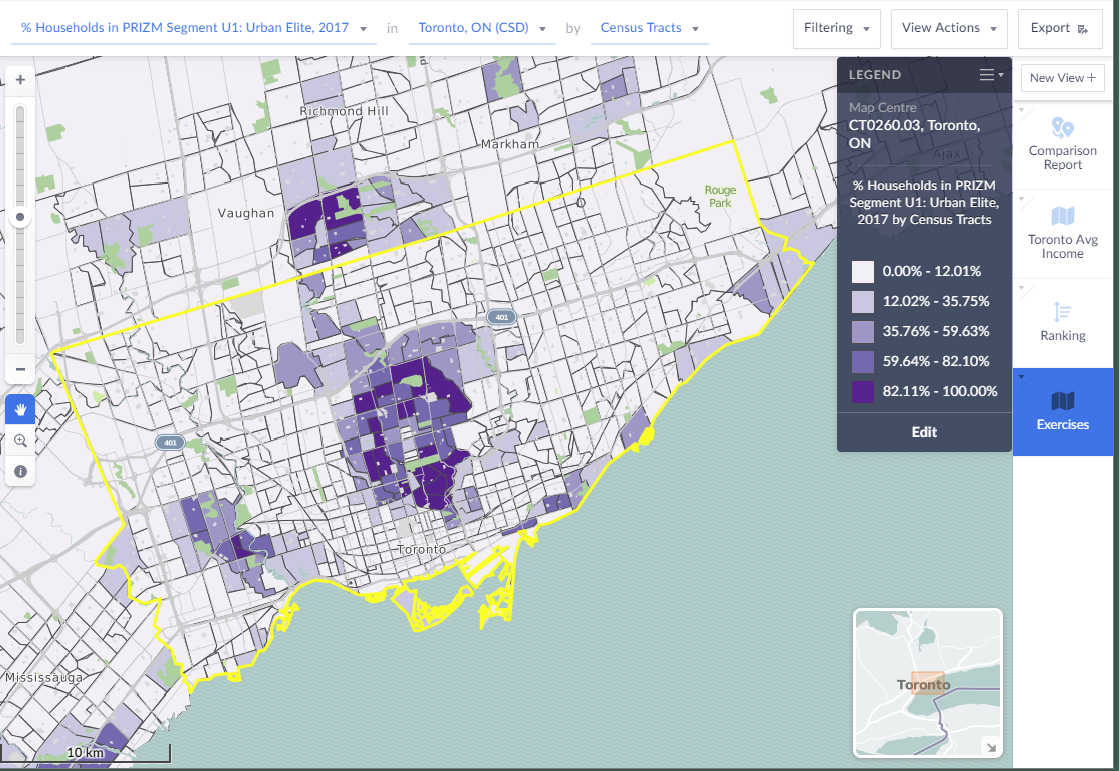Open the legend hamburger menu
Screen dimensions: 1119x771
[x=990, y=75]
